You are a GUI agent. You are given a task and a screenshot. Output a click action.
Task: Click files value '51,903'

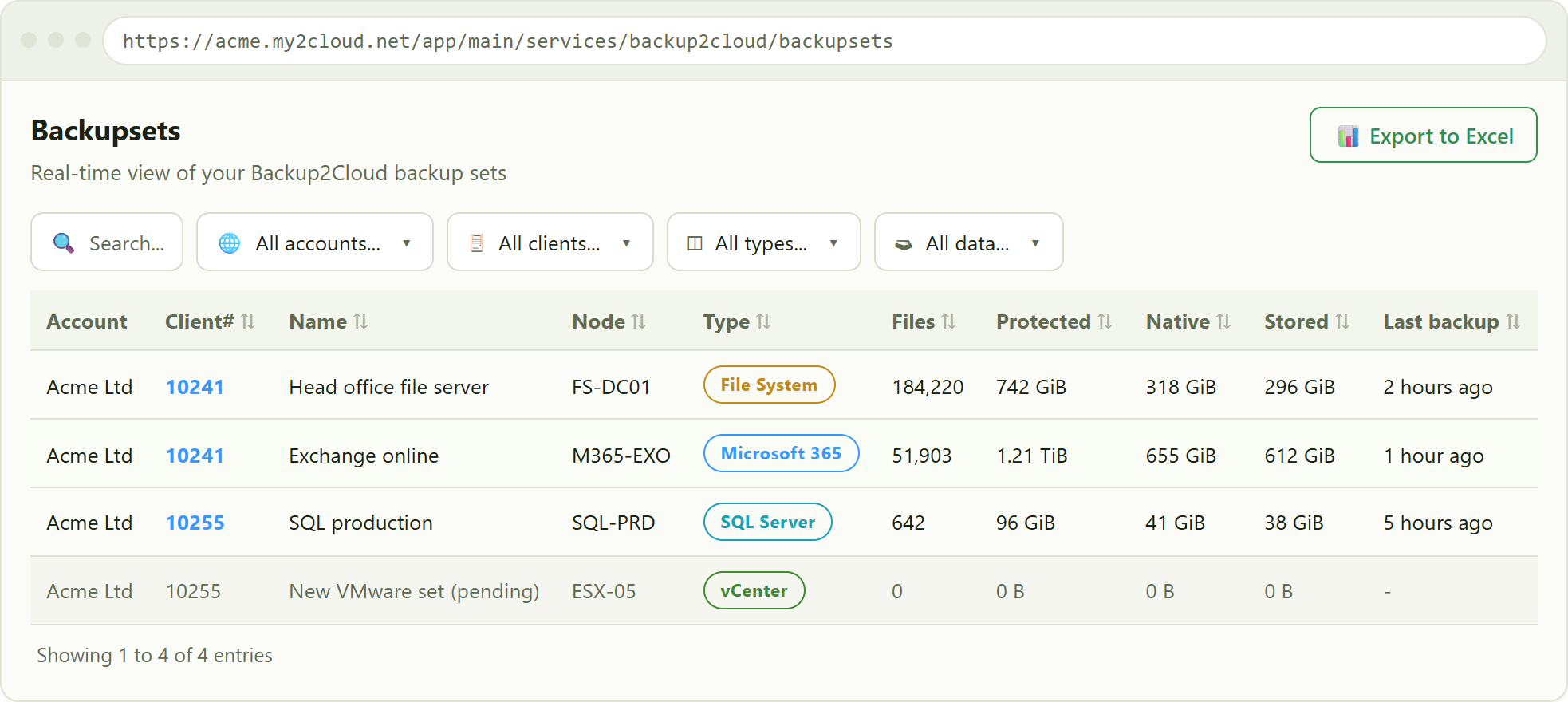click(x=922, y=456)
